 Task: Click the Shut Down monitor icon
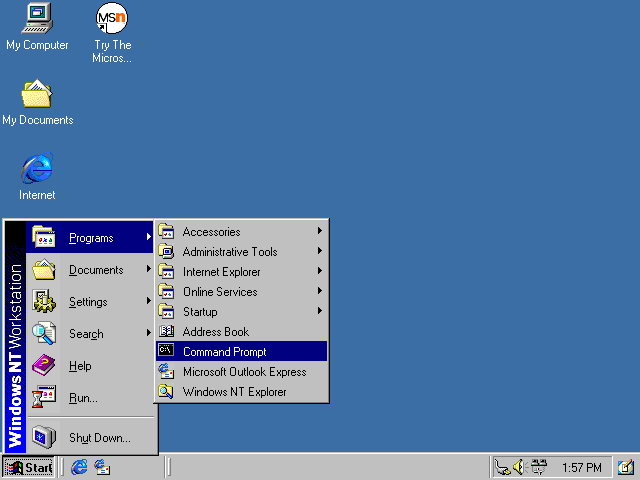pyautogui.click(x=44, y=437)
